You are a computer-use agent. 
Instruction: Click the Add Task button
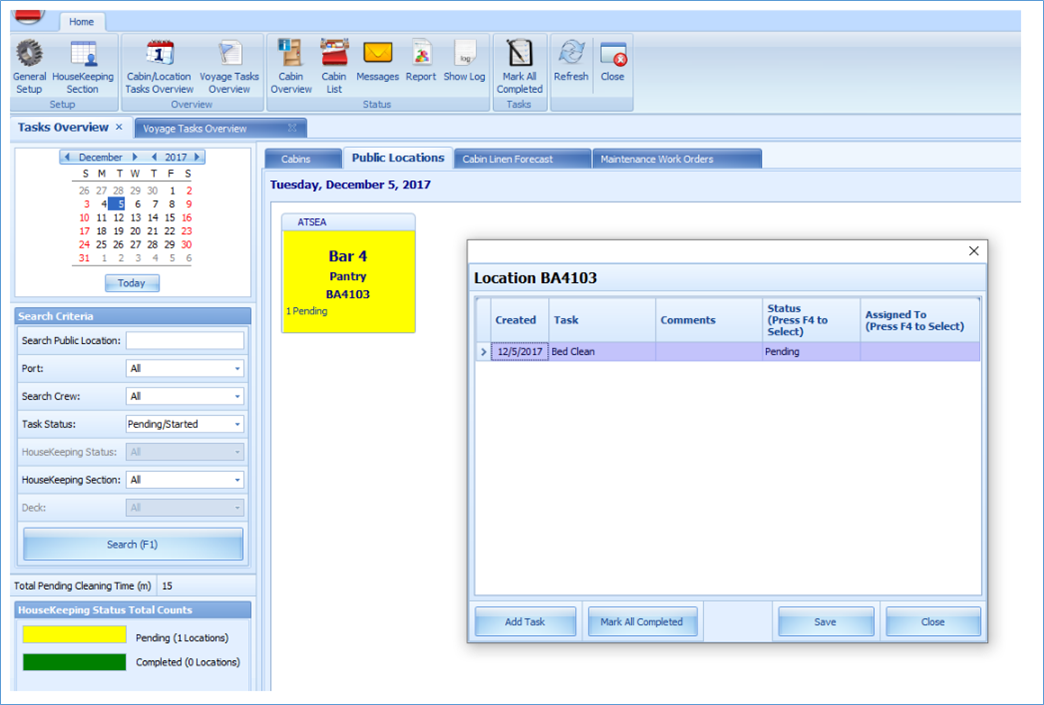coord(524,621)
